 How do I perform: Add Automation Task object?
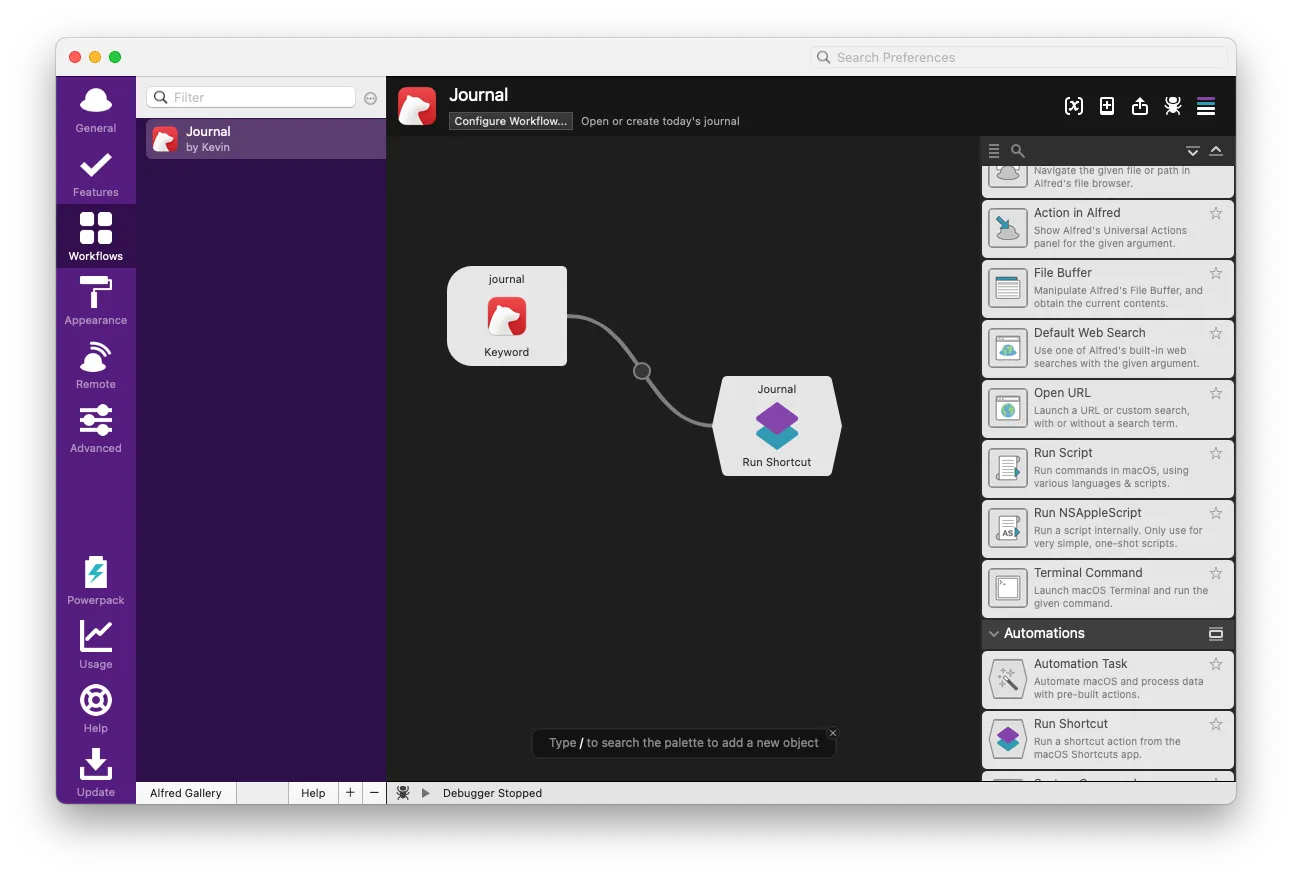point(1108,680)
